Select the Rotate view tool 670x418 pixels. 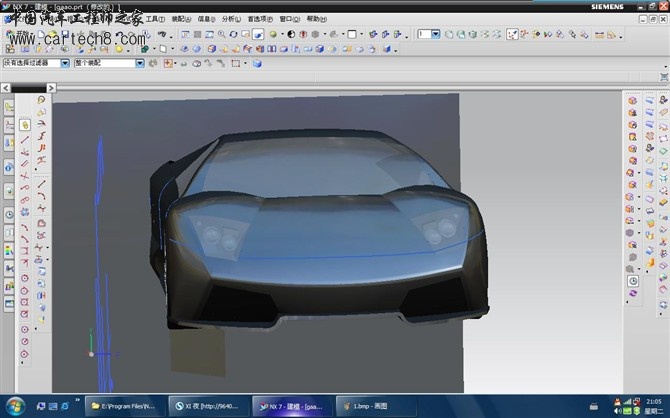(233, 35)
